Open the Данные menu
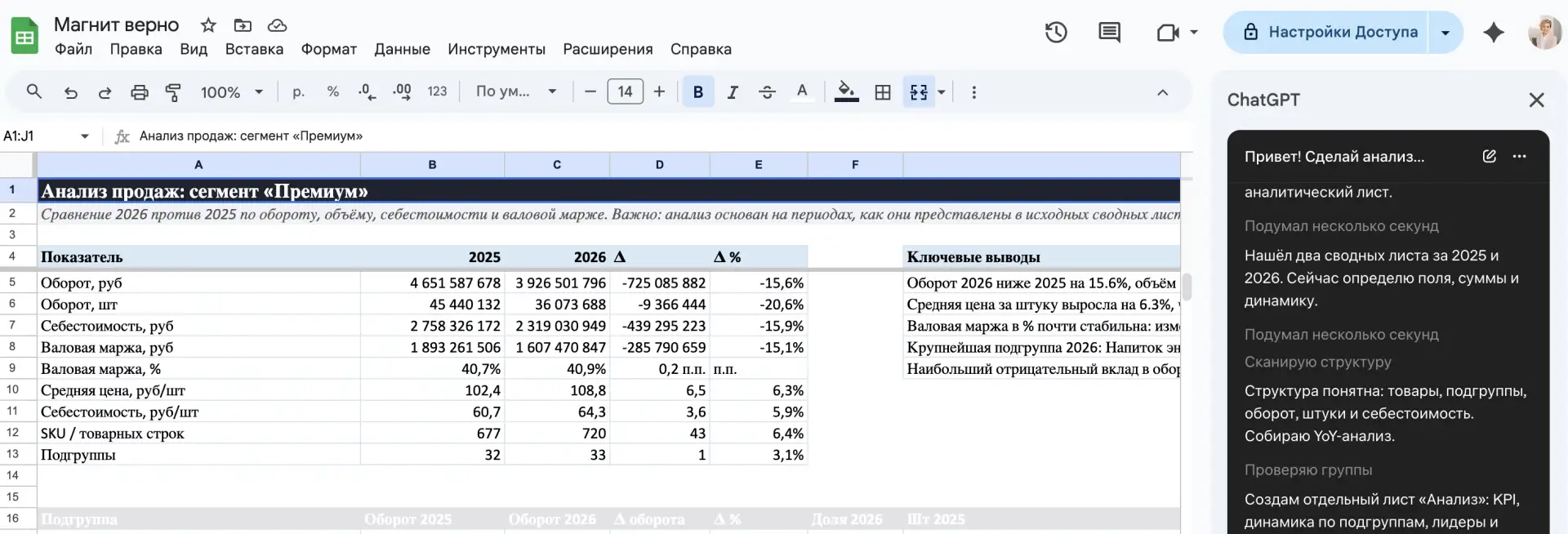The height and width of the screenshot is (534, 1568). tap(402, 49)
